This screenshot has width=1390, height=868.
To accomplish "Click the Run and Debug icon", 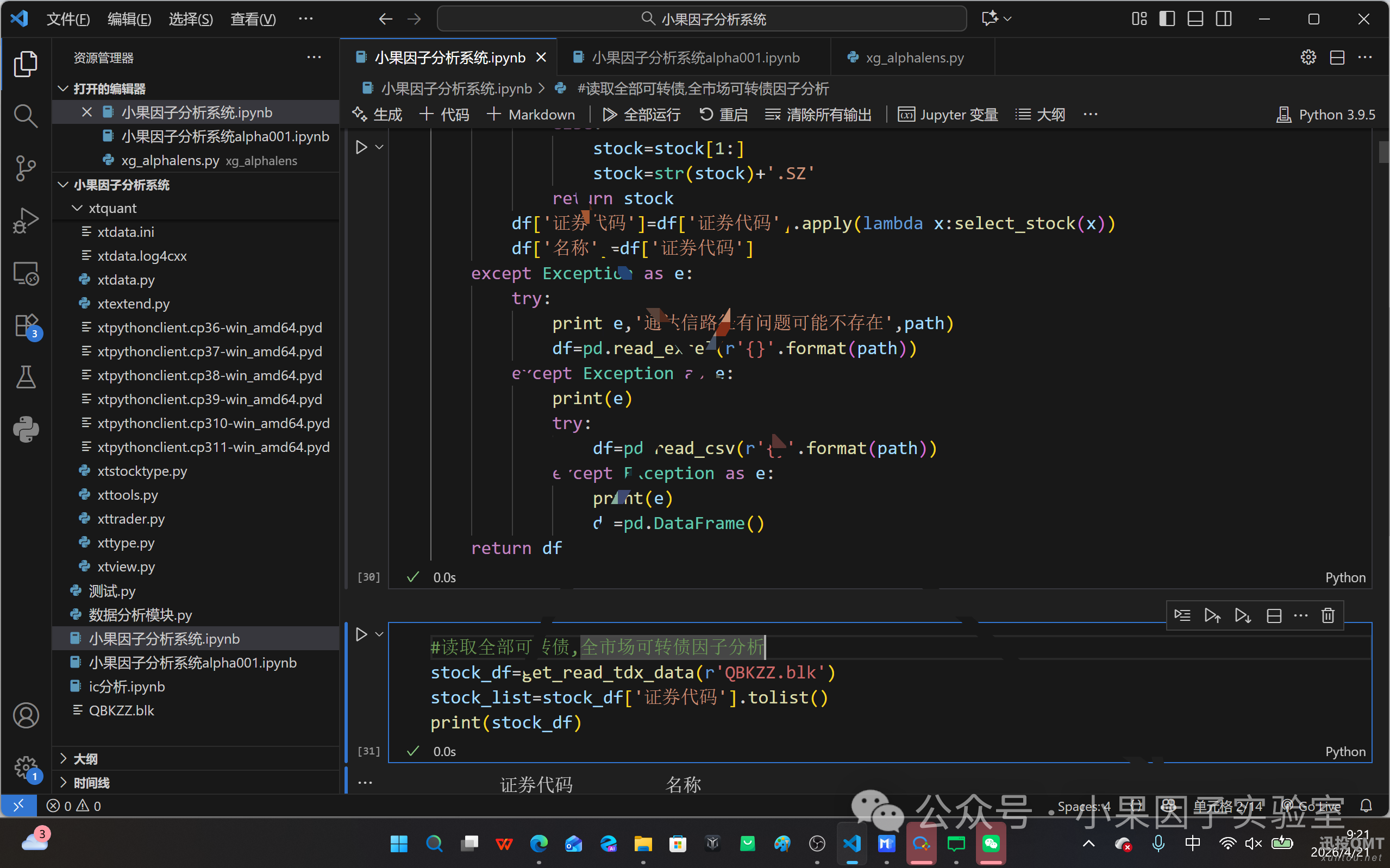I will coord(25,221).
